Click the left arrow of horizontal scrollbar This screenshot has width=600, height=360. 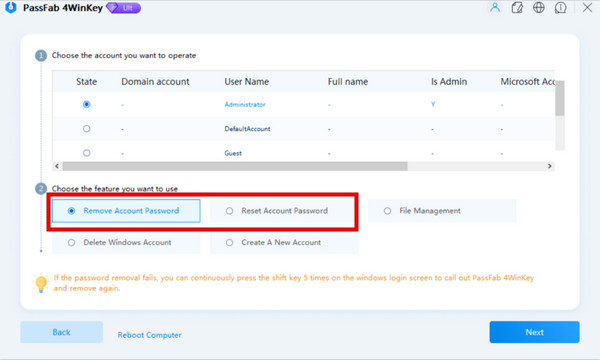click(57, 166)
